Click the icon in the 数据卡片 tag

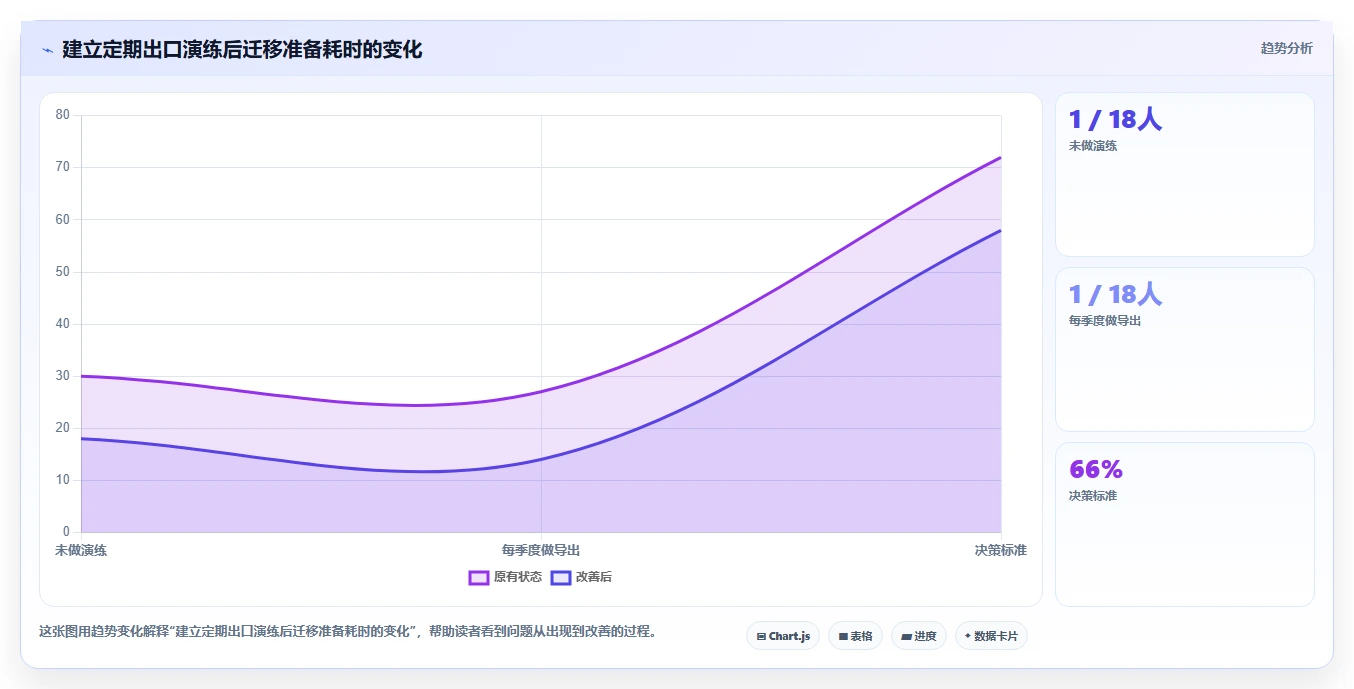(x=968, y=636)
